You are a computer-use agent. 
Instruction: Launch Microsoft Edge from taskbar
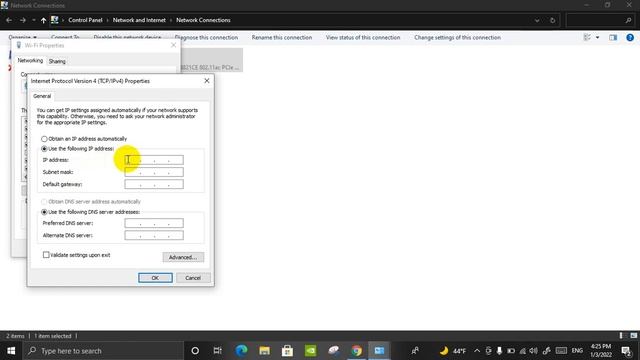[x=241, y=351]
